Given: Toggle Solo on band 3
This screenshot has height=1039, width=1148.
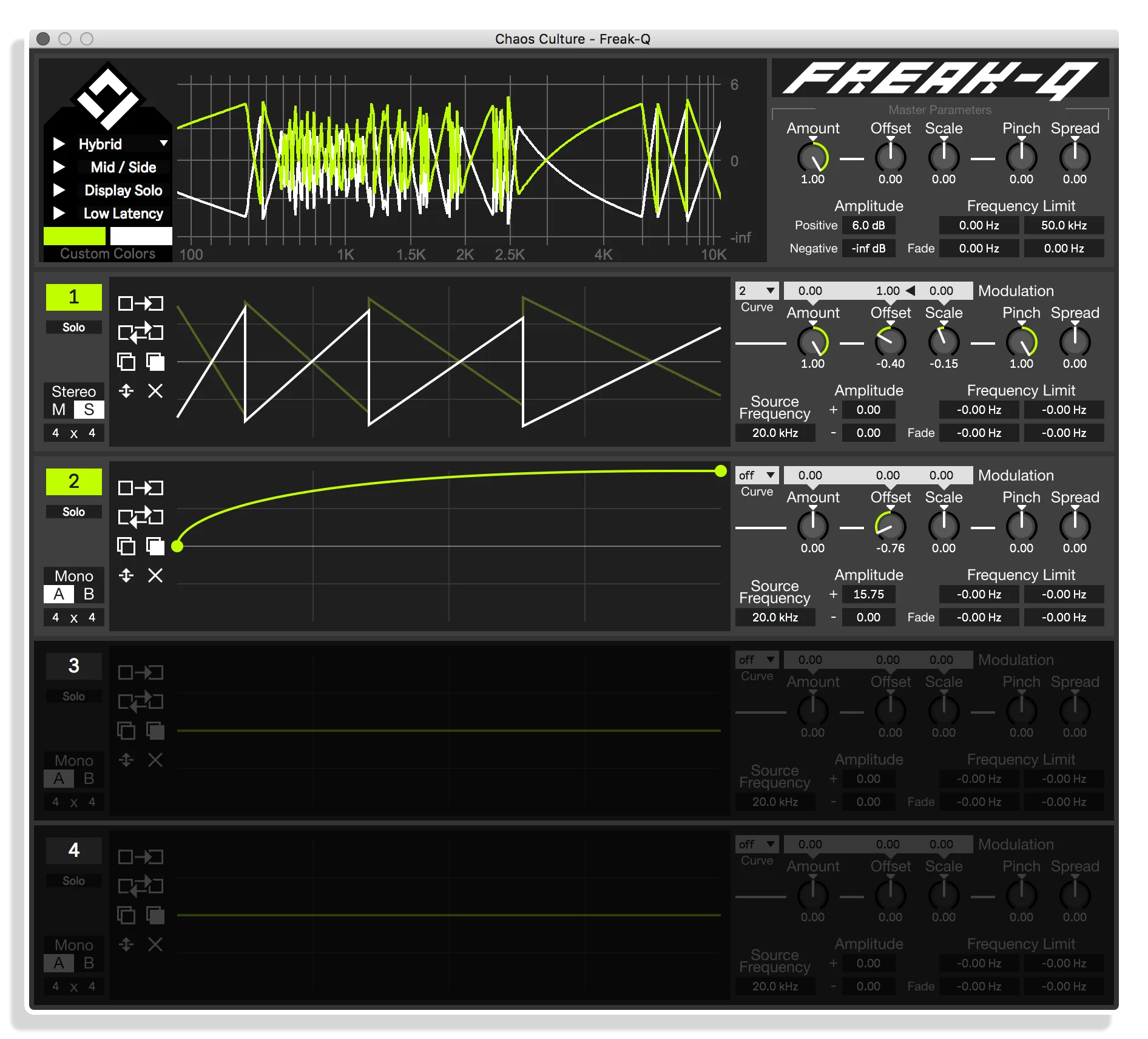Looking at the screenshot, I should pos(74,696).
